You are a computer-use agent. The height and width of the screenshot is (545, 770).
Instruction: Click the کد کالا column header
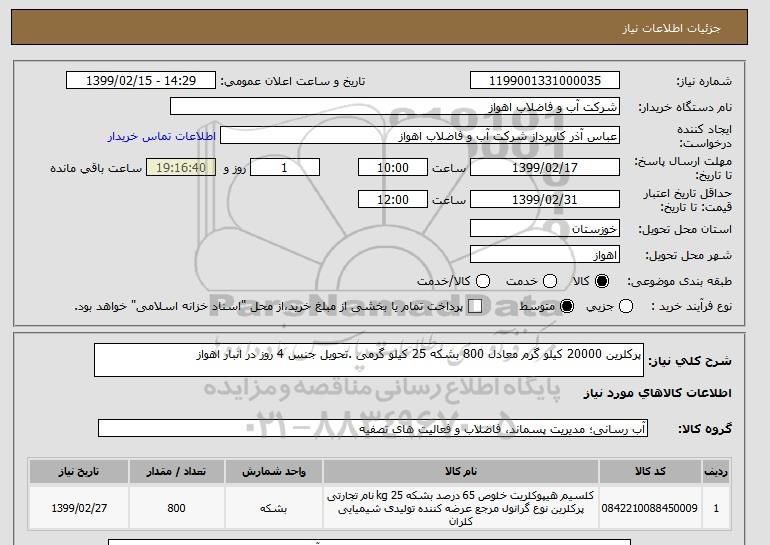pyautogui.click(x=650, y=471)
